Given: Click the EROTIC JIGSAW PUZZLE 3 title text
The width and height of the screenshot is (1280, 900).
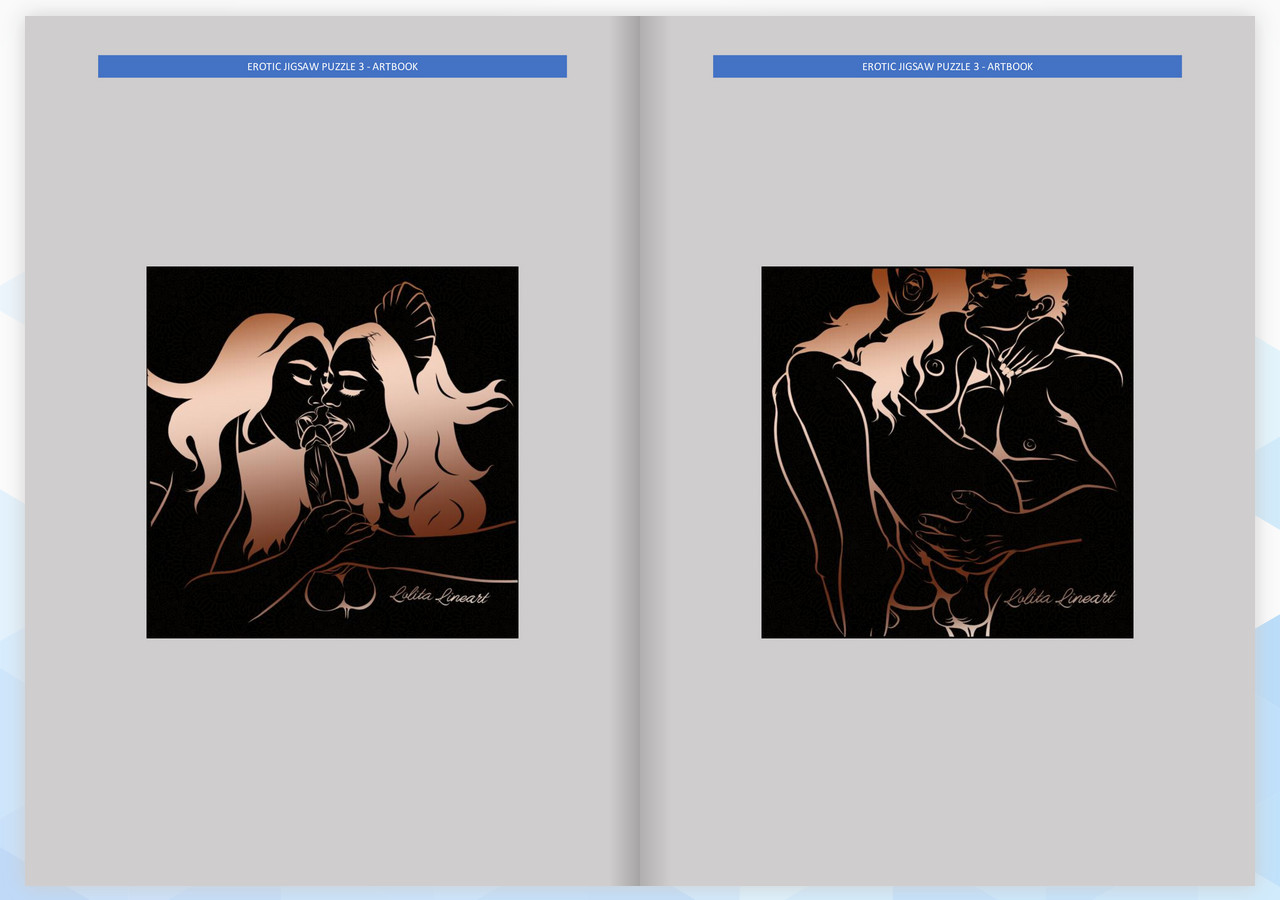Looking at the screenshot, I should tap(305, 66).
